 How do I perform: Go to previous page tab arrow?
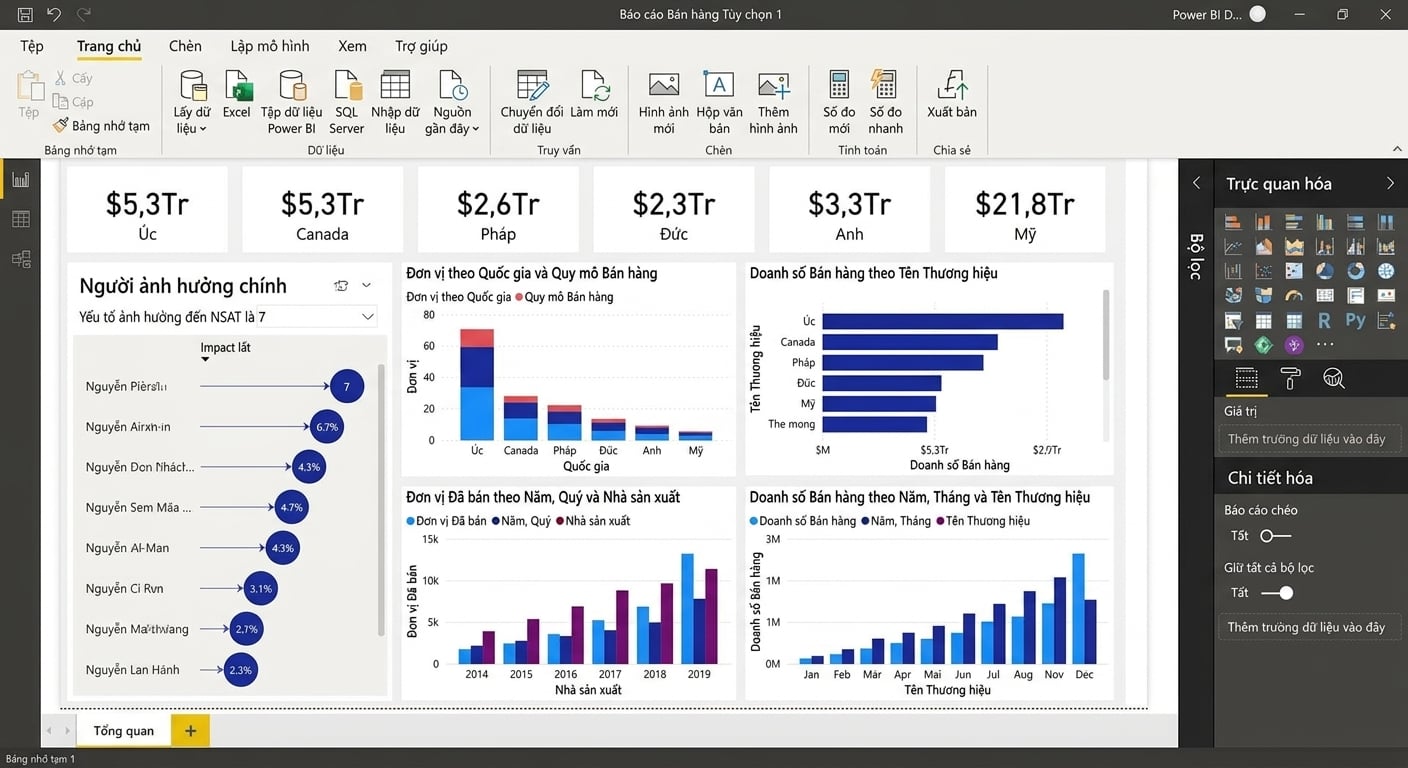50,731
